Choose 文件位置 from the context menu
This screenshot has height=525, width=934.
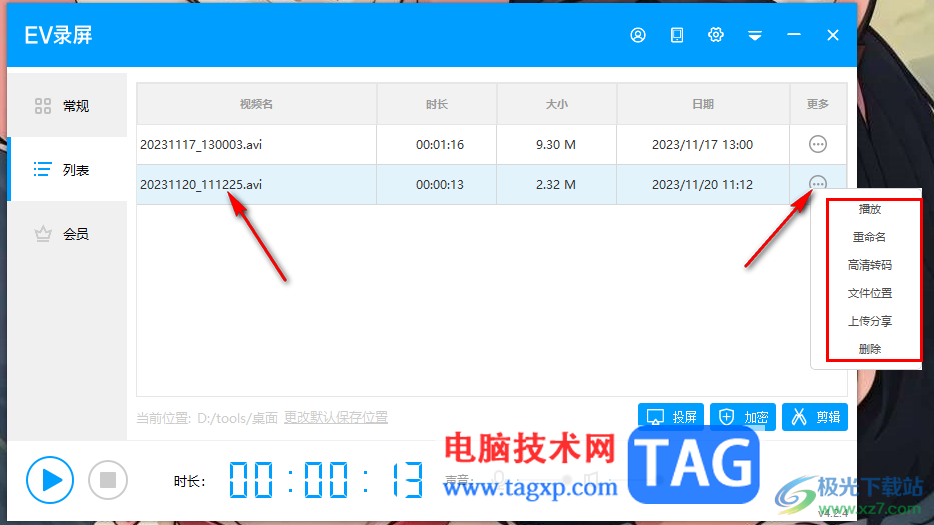pos(870,293)
